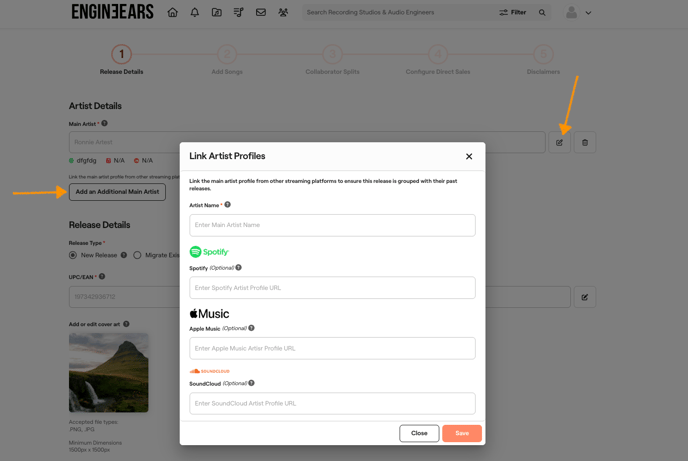This screenshot has width=688, height=461.
Task: Open the projects folder icon in navbar
Action: coord(216,13)
